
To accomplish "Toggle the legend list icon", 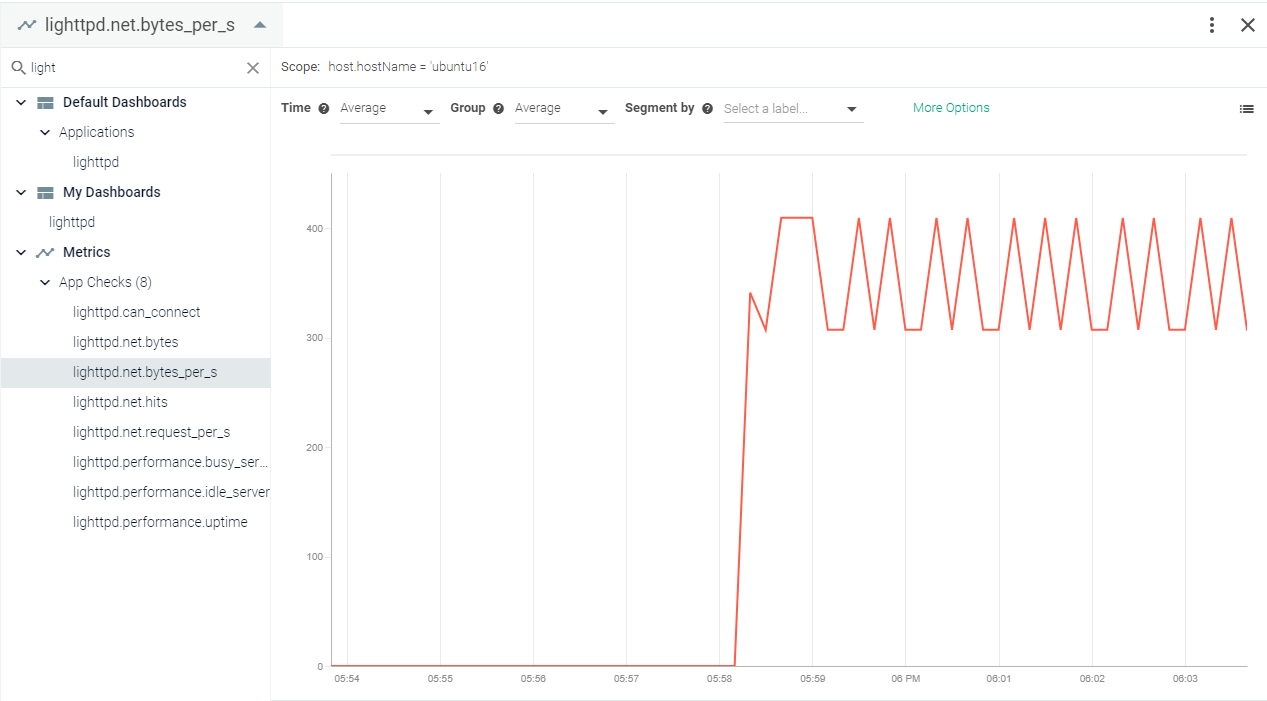I will pos(1246,109).
